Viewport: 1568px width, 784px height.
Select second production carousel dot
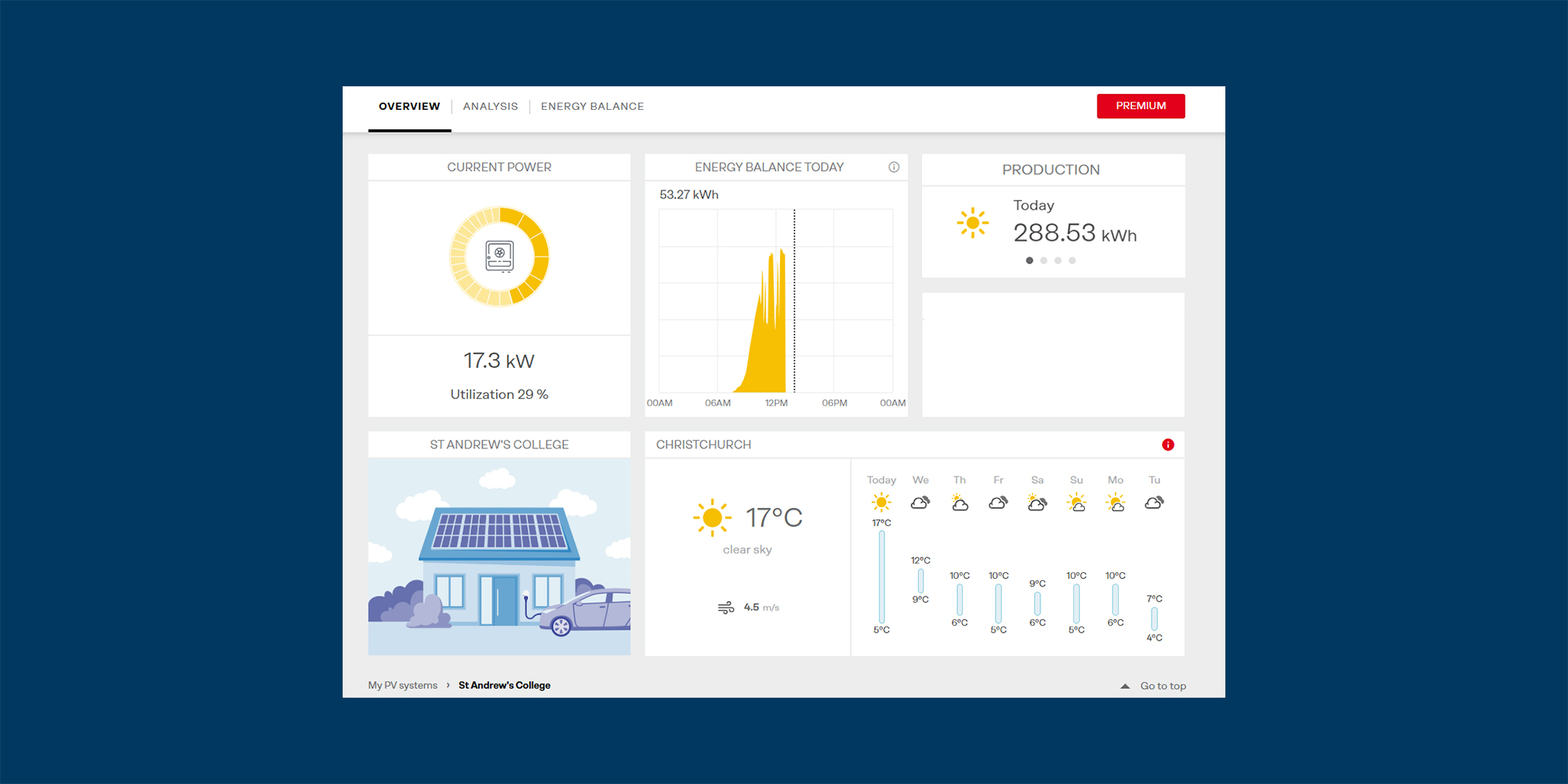click(x=1044, y=260)
